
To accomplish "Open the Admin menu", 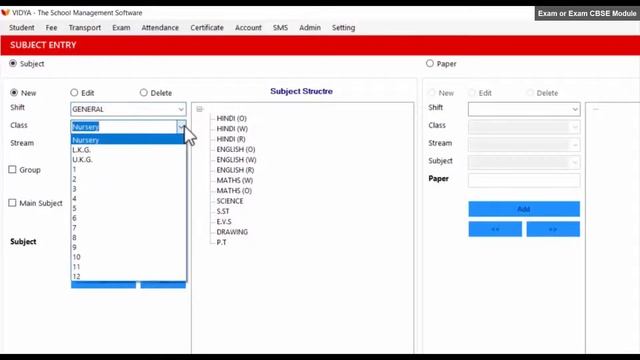I will coord(310,28).
